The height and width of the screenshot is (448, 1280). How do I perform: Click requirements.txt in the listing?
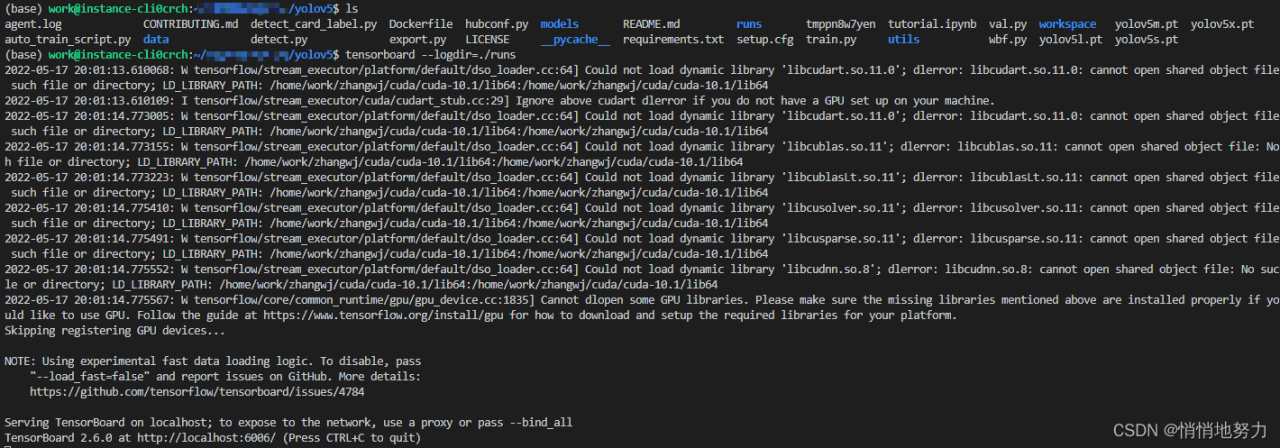(x=673, y=40)
